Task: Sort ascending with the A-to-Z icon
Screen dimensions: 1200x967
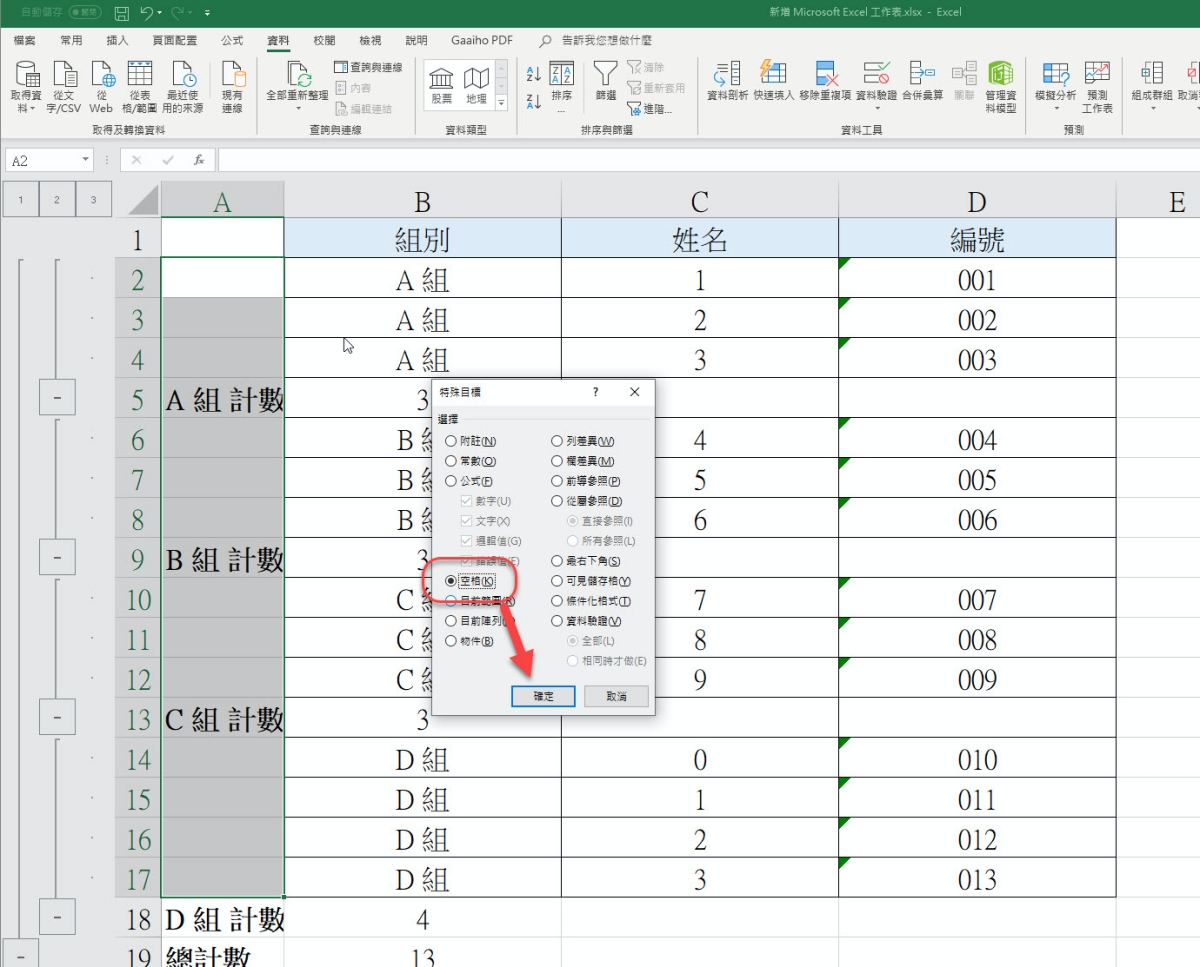Action: coord(533,75)
